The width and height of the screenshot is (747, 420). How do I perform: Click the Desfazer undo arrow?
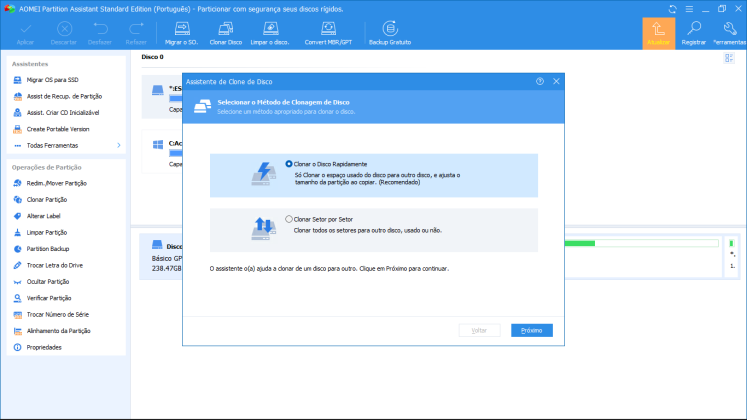pos(100,30)
